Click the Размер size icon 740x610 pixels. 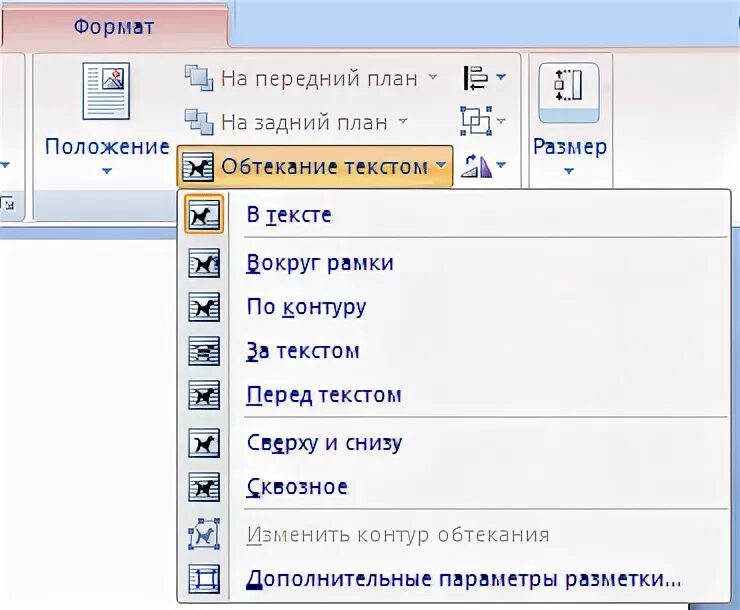(569, 92)
